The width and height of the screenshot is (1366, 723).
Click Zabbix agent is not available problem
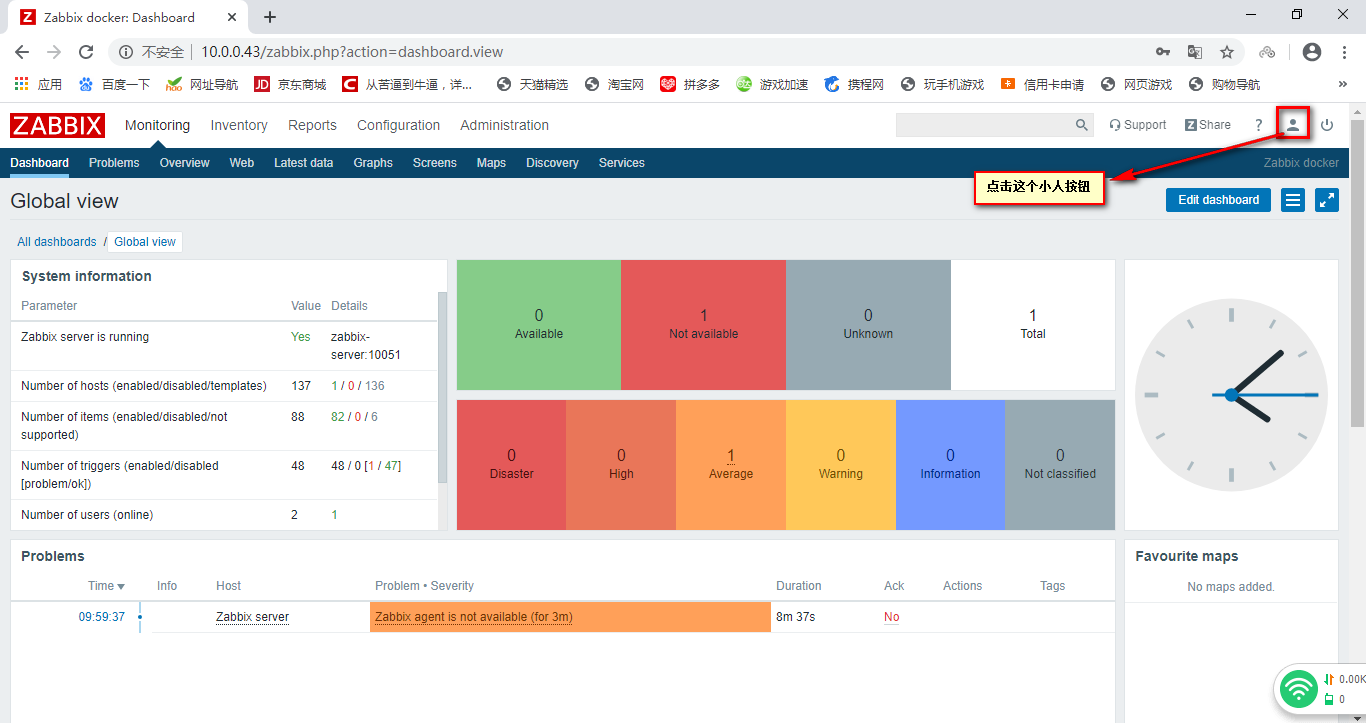click(474, 617)
